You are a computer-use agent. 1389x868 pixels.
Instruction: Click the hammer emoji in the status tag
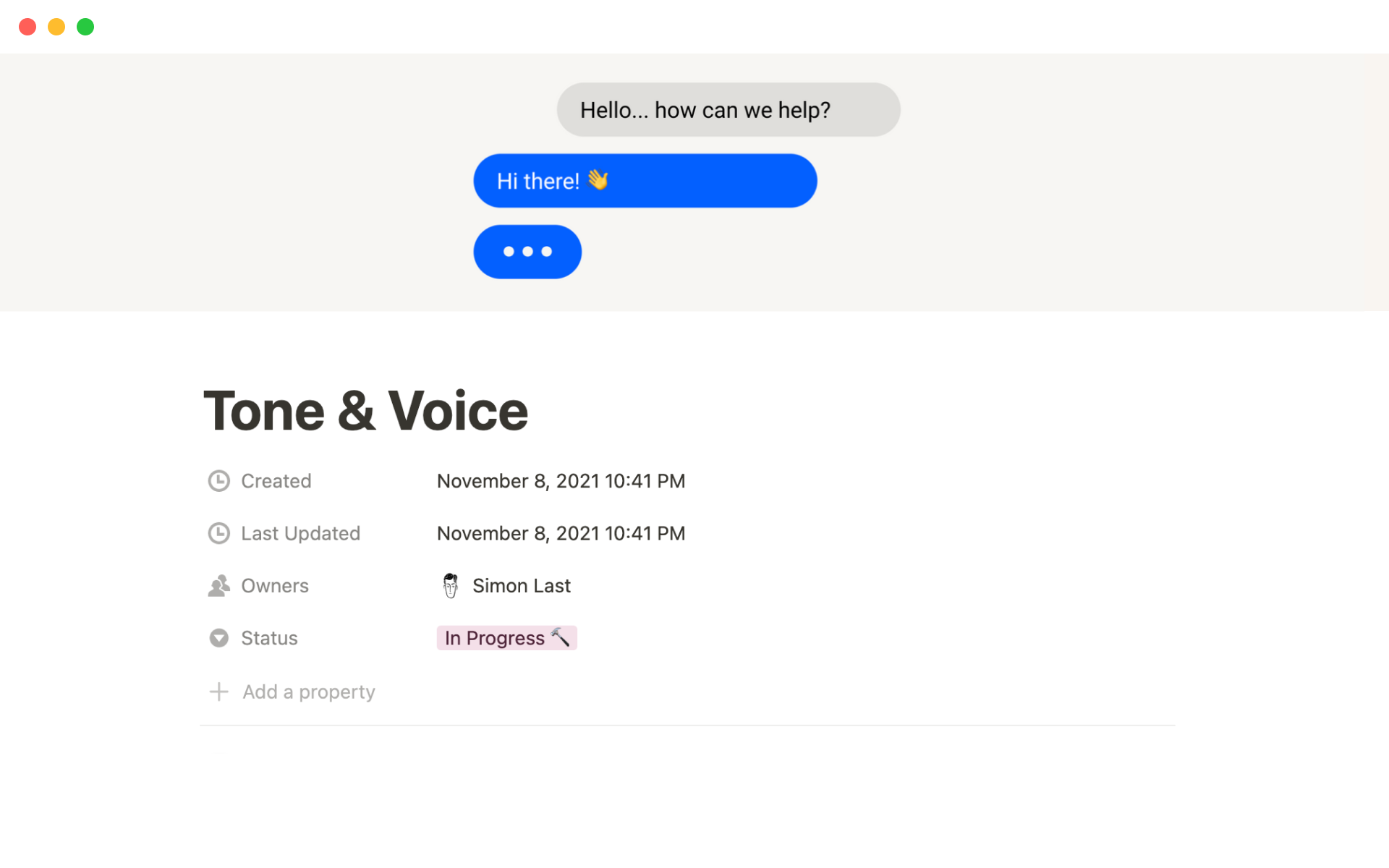(560, 637)
